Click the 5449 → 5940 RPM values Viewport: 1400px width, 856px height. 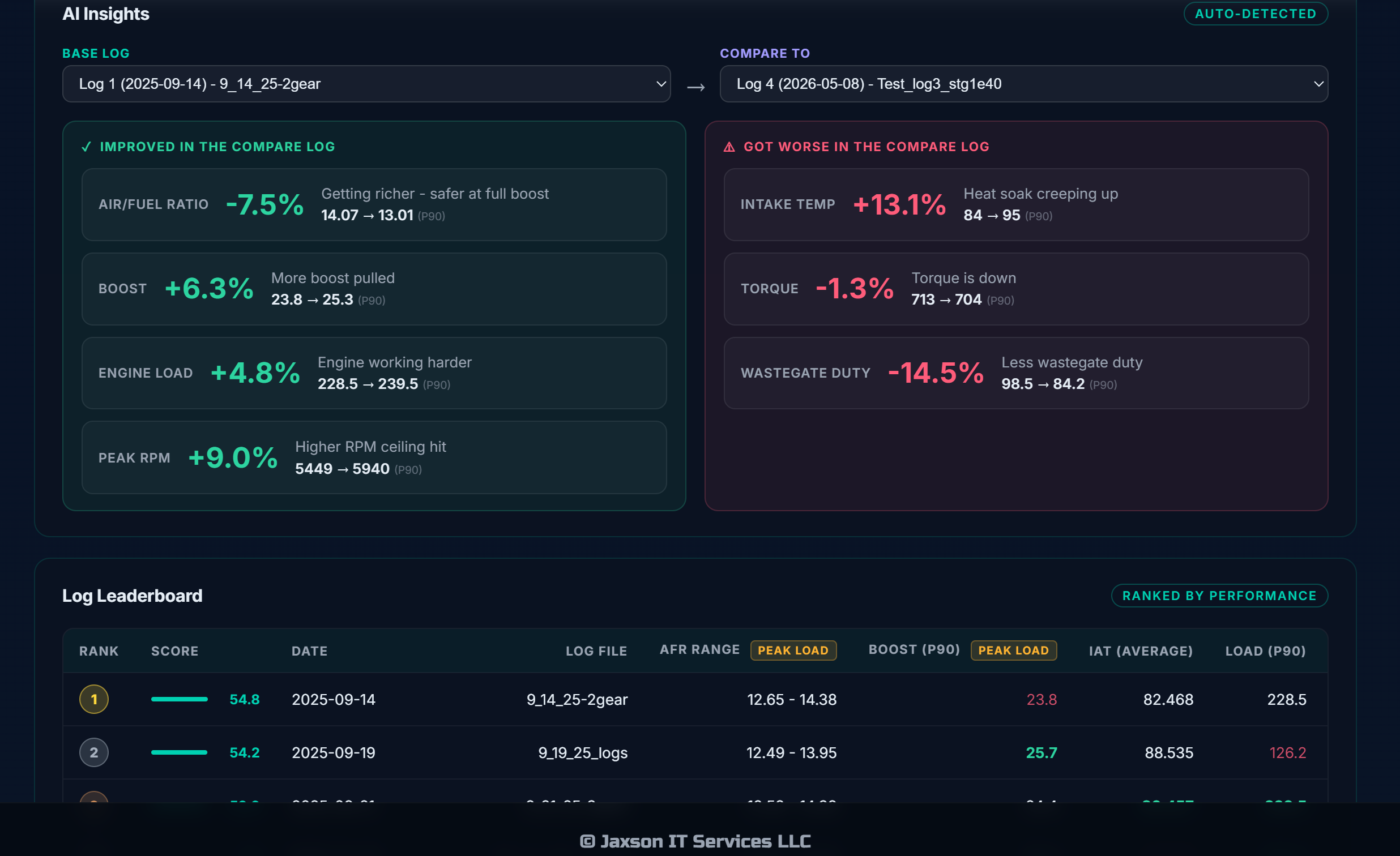coord(342,469)
